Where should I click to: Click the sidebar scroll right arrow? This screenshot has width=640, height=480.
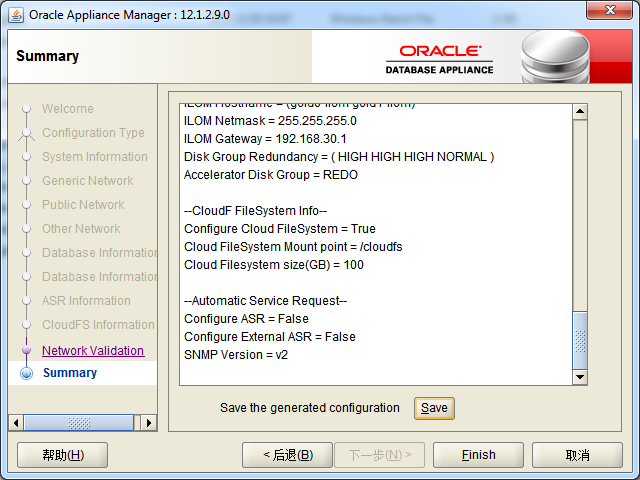point(149,422)
